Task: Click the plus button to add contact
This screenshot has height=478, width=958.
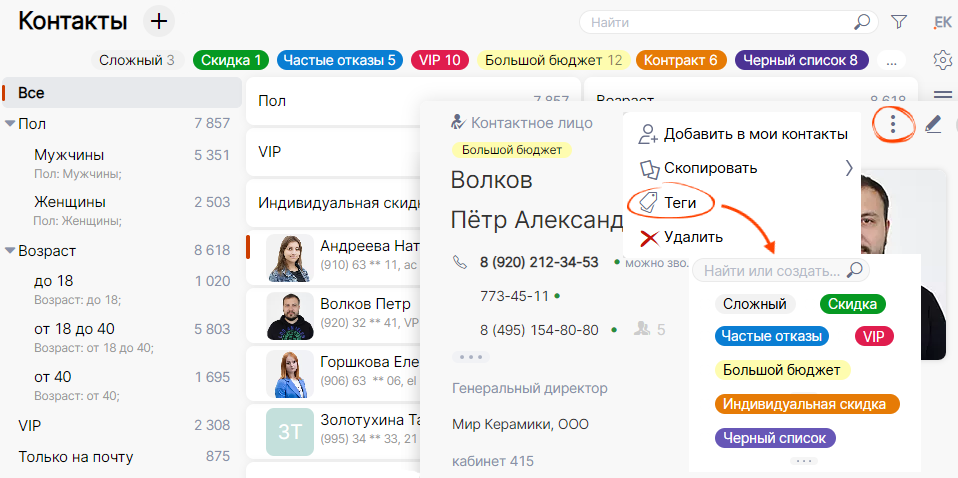Action: (159, 21)
